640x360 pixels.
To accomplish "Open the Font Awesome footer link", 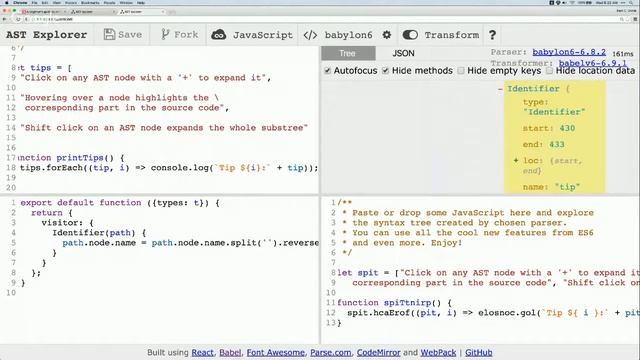I will [x=276, y=352].
